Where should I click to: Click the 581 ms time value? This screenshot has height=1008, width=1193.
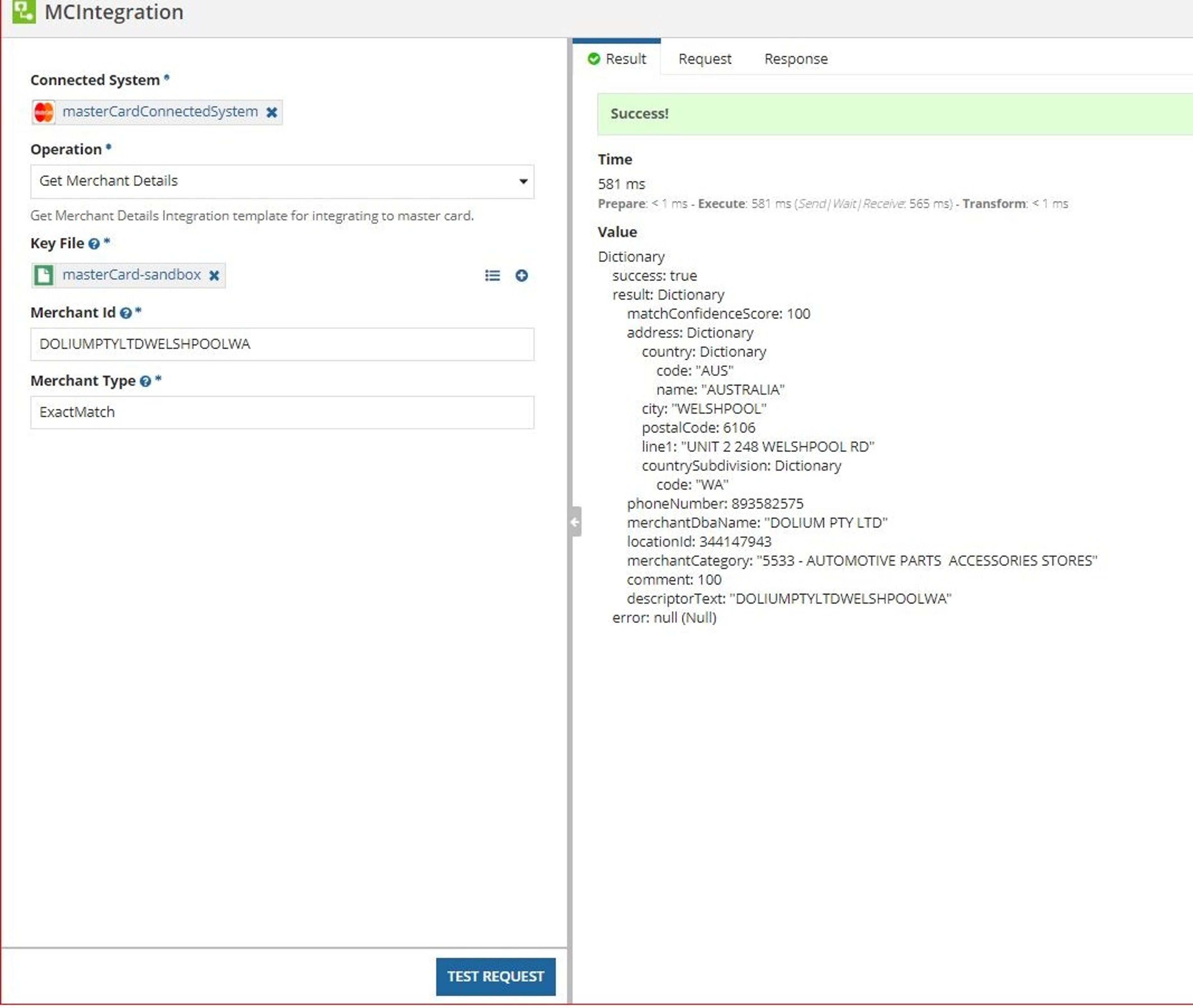621,184
